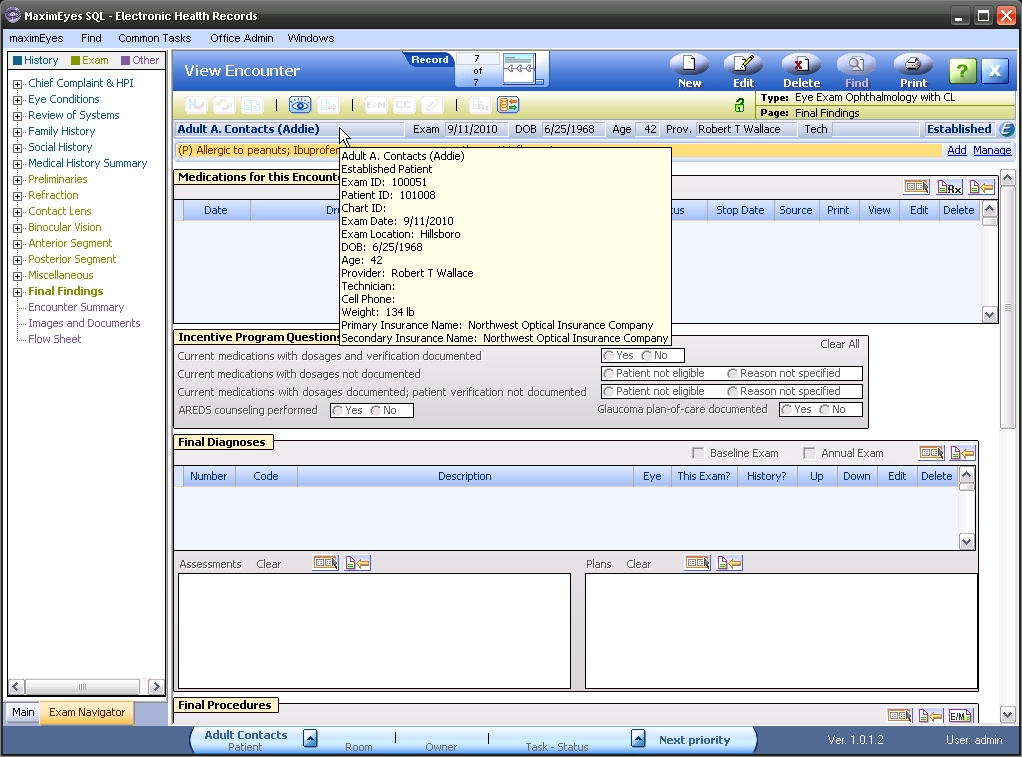Click the Plans document-with-arrow icon
Image resolution: width=1022 pixels, height=757 pixels.
pos(729,563)
